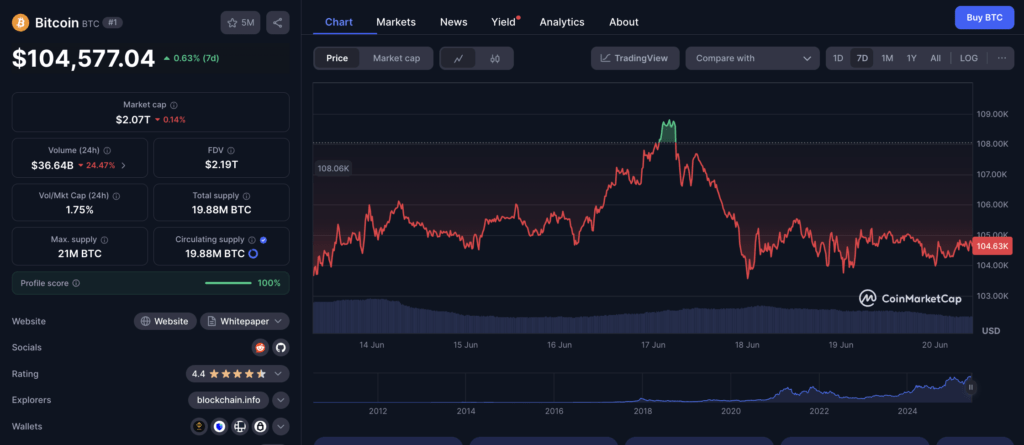Select All time range
This screenshot has height=445, width=1024.
[935, 58]
